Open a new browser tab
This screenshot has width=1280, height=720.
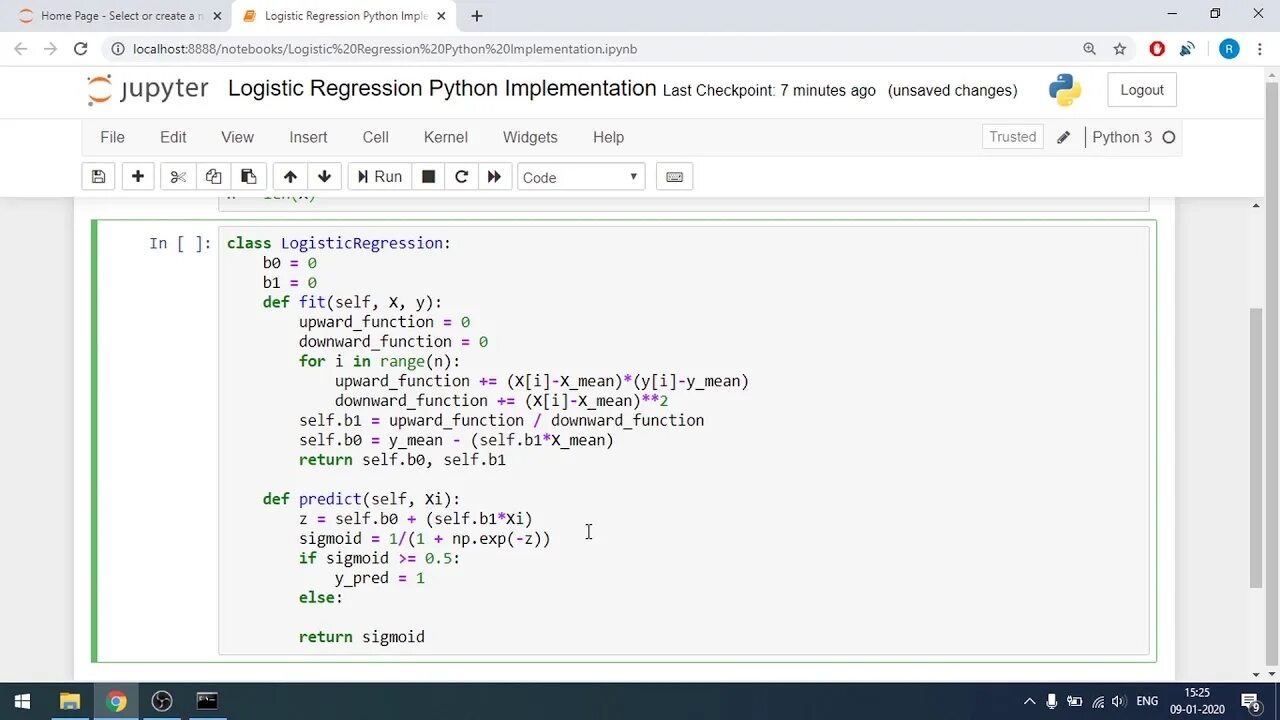(477, 16)
